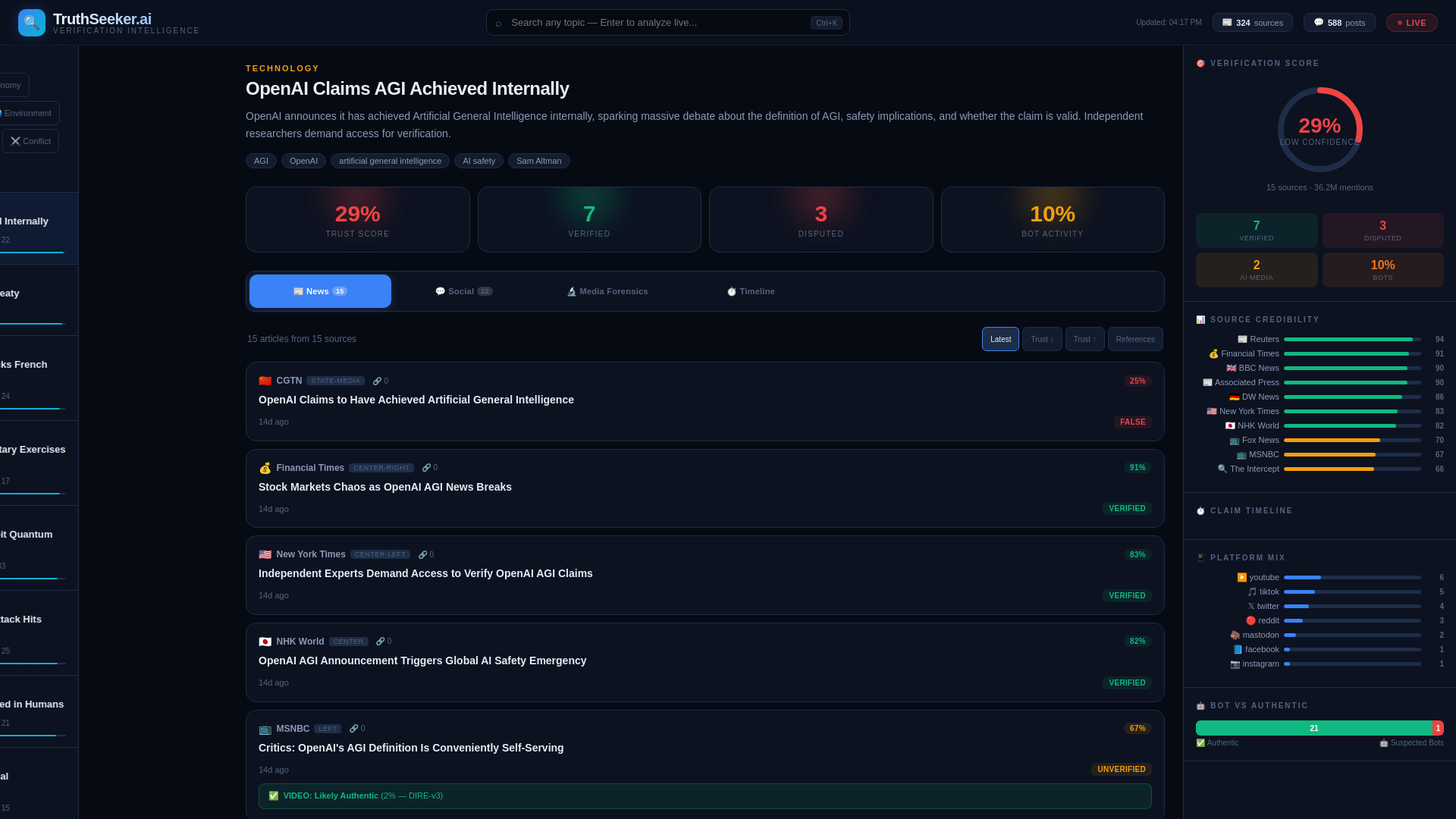Image resolution: width=1456 pixels, height=819 pixels.
Task: Click the green Authentic bar segment
Action: [1314, 728]
